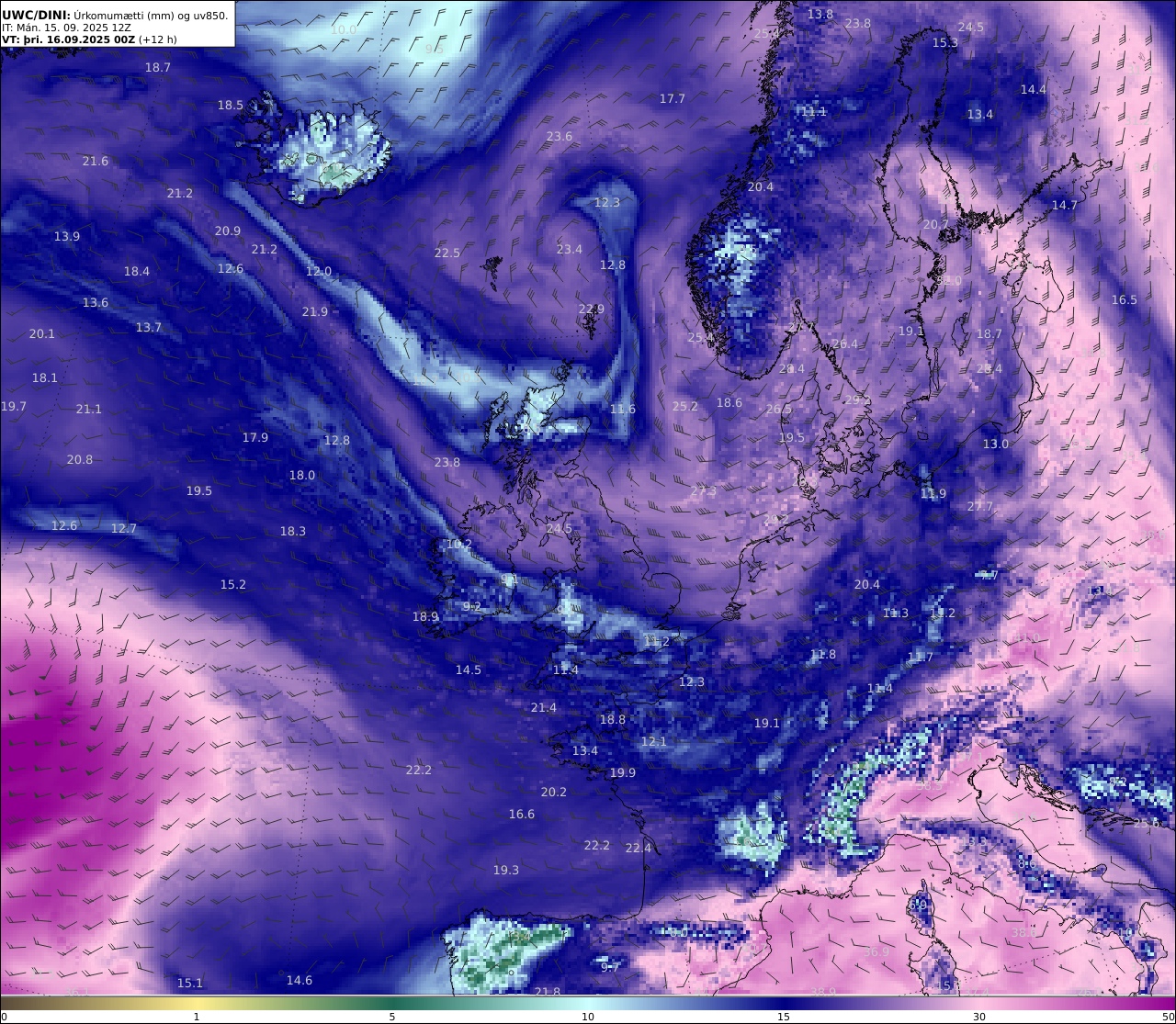Click the value 16.5 near right edge
Screen dimensions: 1176x1024
pos(1125,300)
